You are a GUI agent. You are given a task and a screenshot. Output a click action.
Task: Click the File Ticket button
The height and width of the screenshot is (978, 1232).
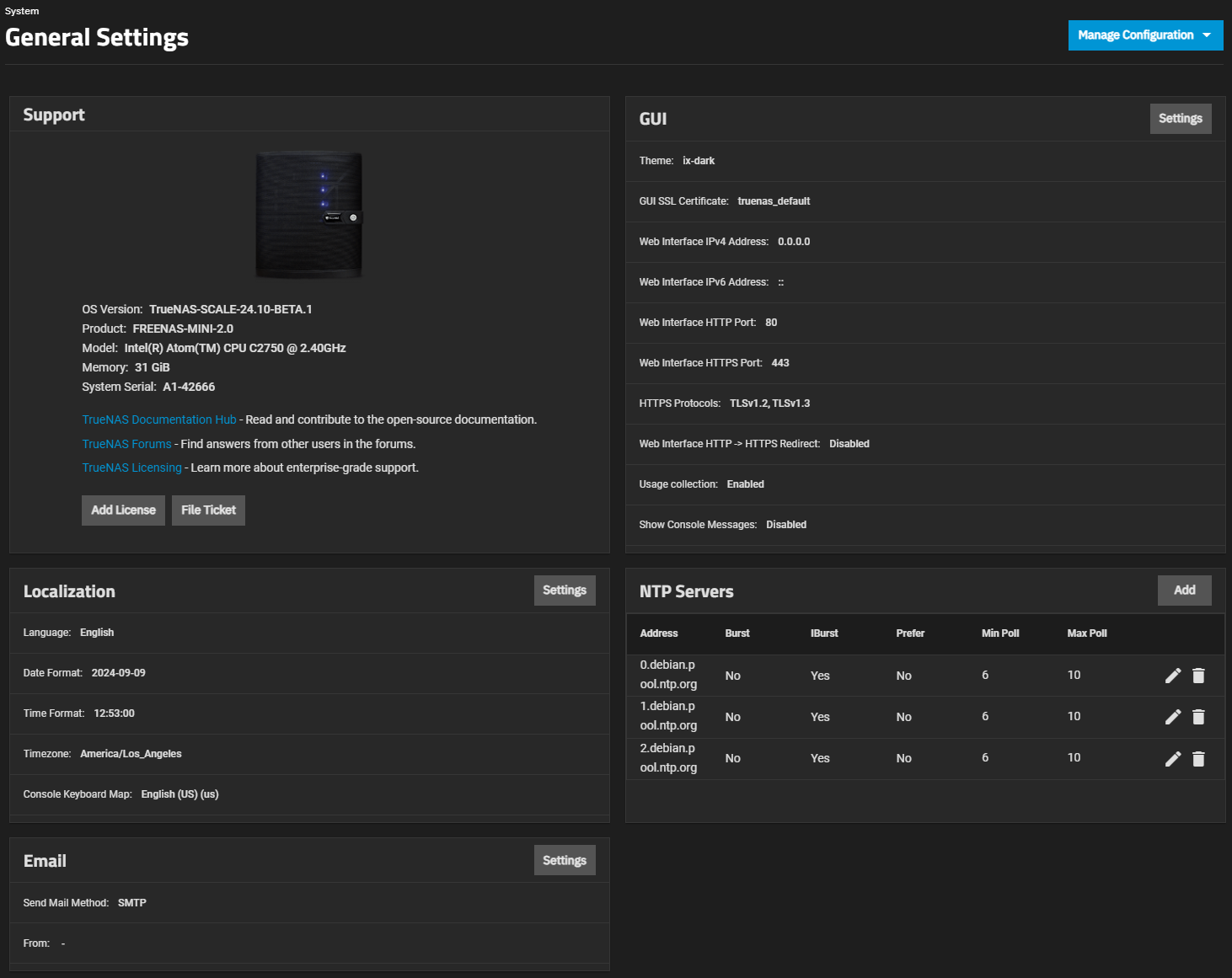point(208,510)
